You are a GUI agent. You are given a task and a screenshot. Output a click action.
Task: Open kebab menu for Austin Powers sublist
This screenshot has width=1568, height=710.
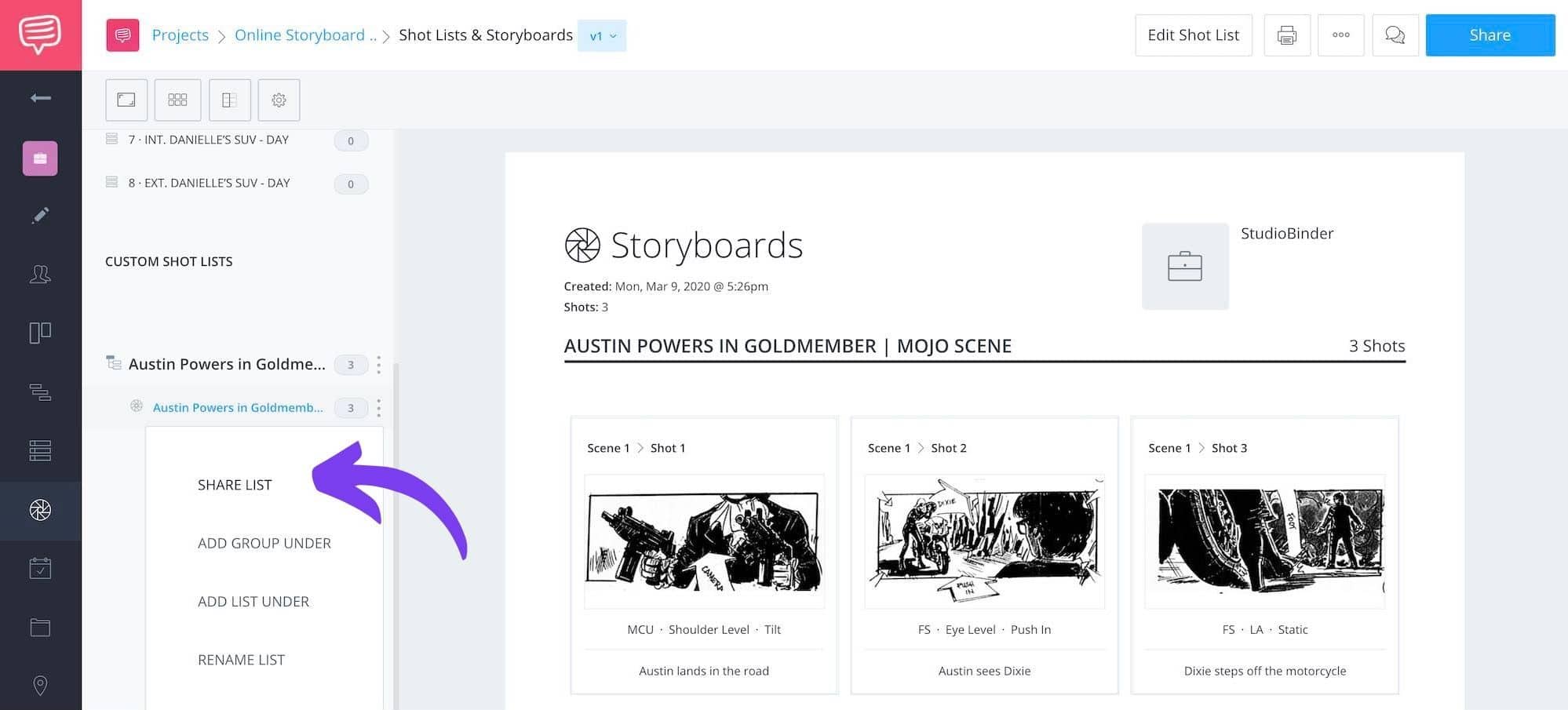tap(378, 408)
